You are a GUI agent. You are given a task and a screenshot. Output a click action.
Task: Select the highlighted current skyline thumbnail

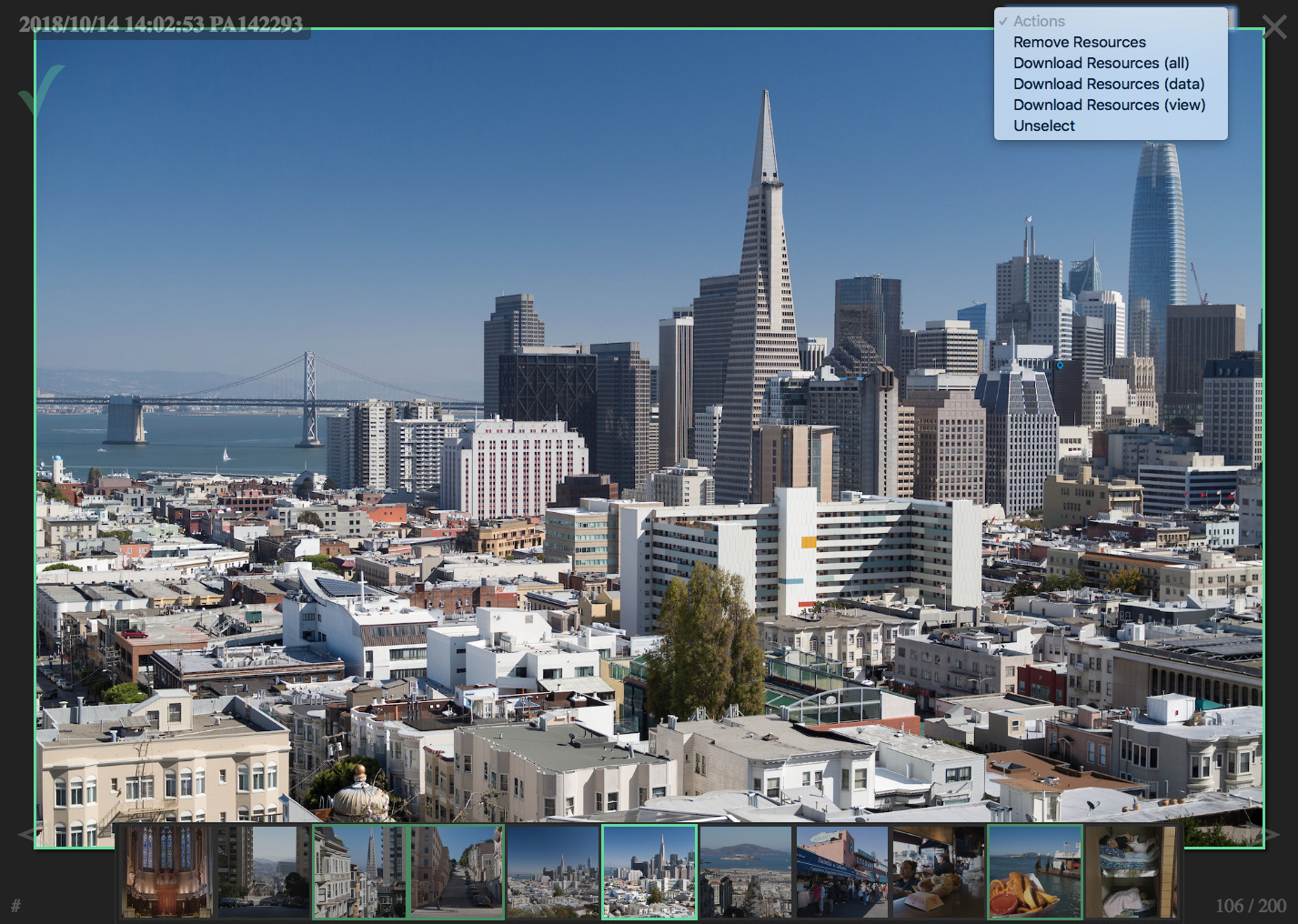click(x=649, y=870)
